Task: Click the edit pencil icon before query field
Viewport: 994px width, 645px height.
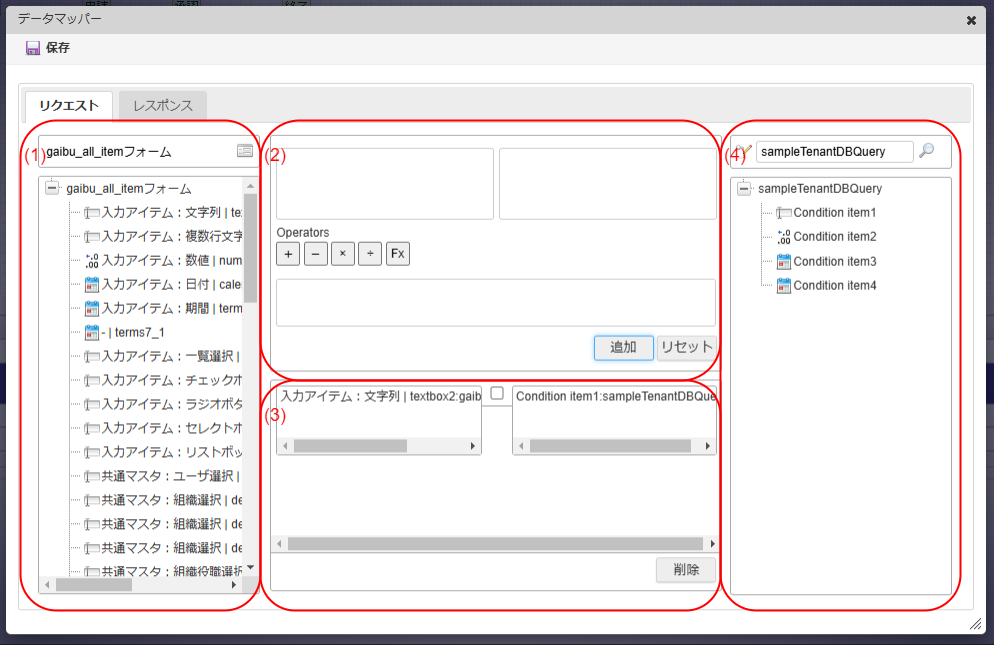Action: click(744, 151)
